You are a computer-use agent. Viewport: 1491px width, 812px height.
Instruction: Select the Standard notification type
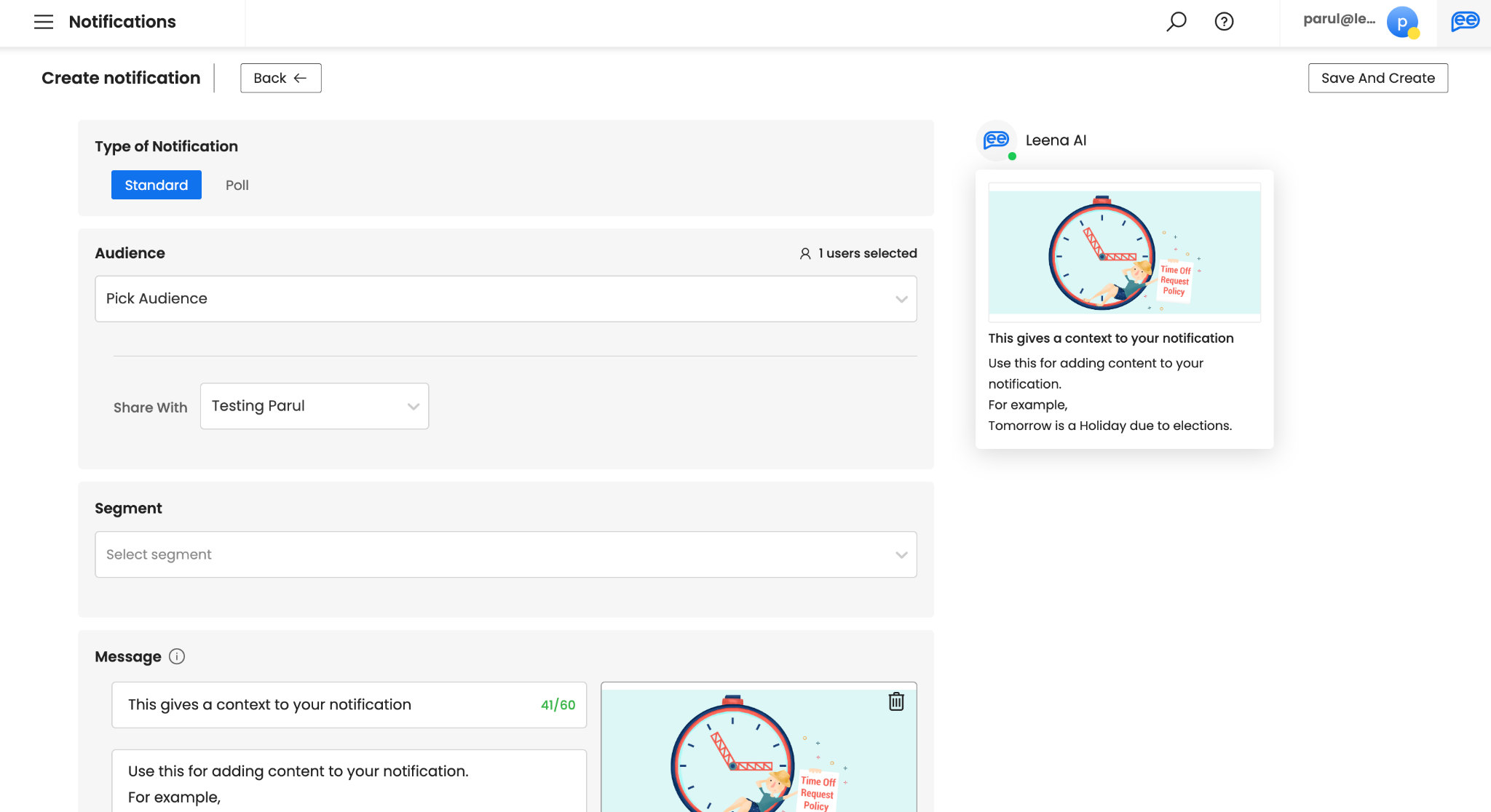pyautogui.click(x=156, y=185)
